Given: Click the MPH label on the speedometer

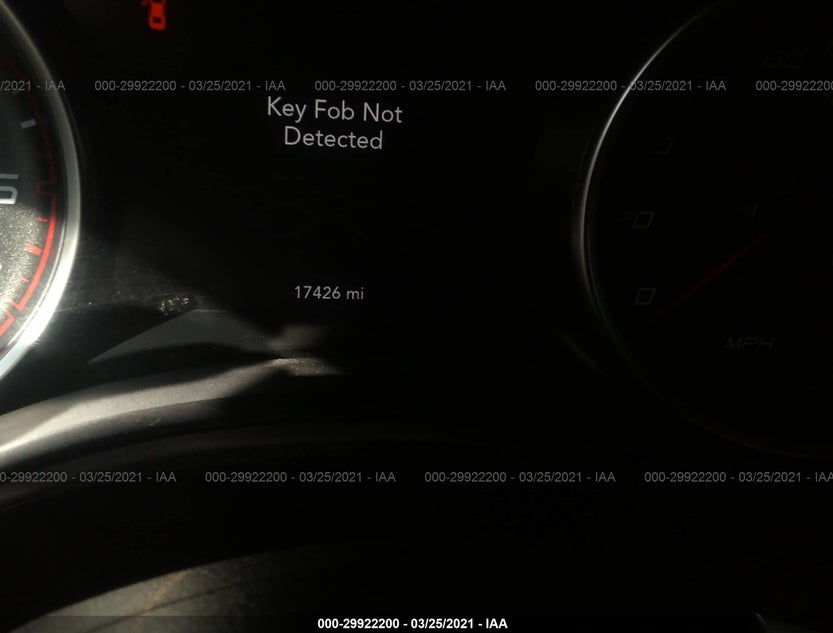Looking at the screenshot, I should coord(749,344).
